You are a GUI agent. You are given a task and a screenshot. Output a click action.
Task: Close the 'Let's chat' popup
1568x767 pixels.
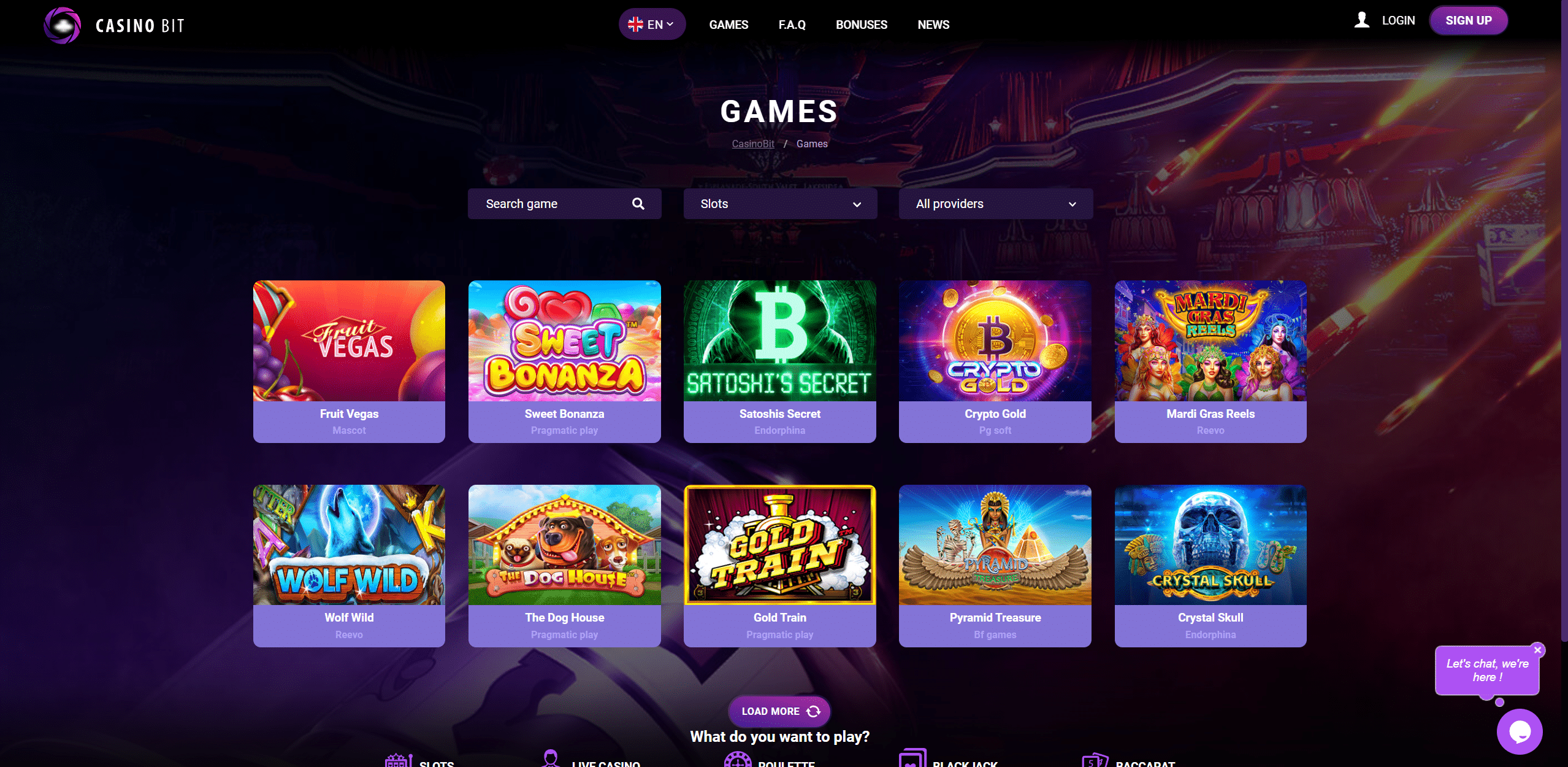point(1537,650)
